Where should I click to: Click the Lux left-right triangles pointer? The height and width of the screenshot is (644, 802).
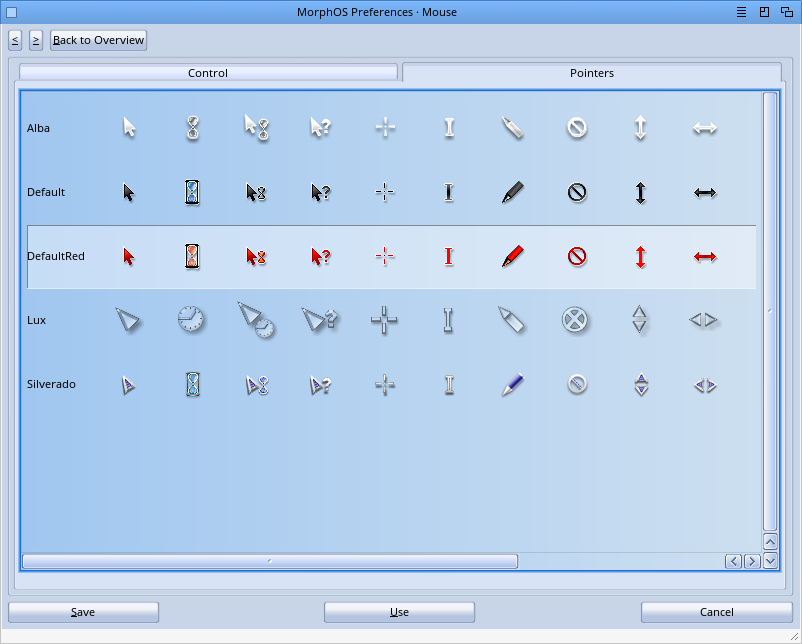tap(704, 320)
